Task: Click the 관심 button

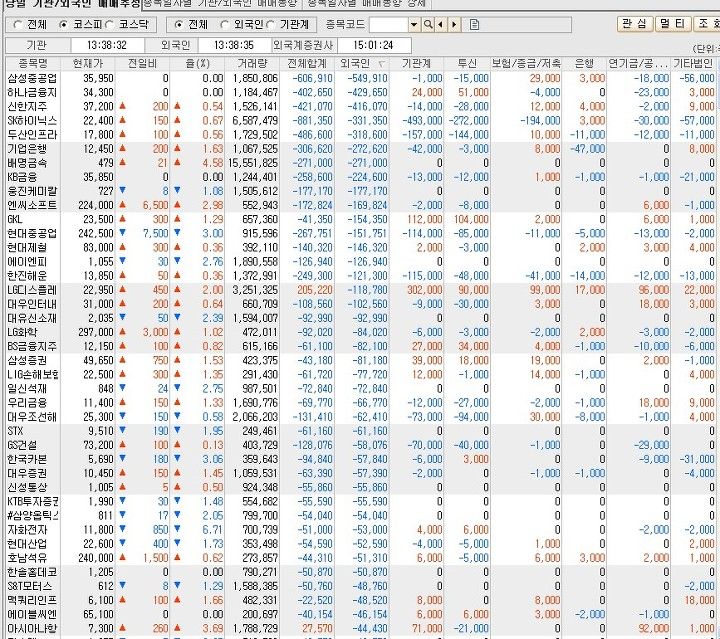Action: (635, 24)
